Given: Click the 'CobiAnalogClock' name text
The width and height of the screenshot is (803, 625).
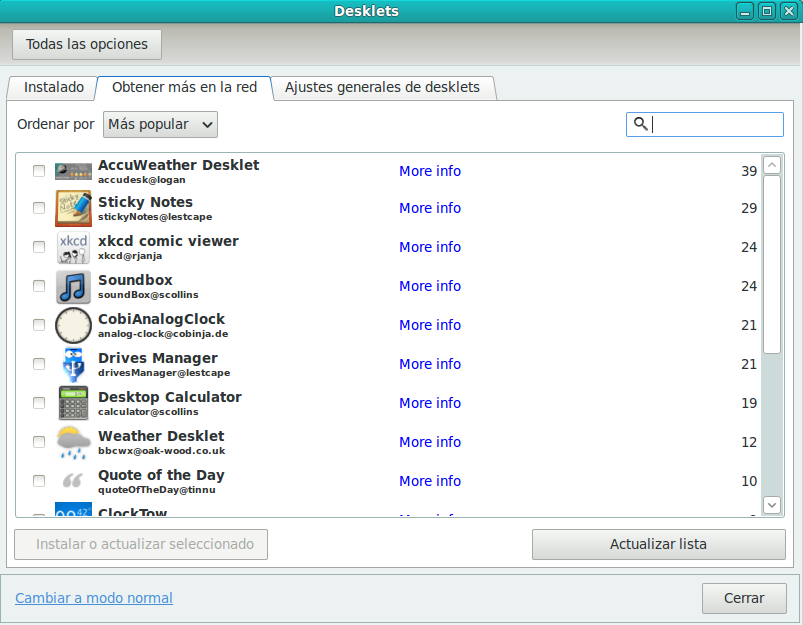Looking at the screenshot, I should 161,319.
